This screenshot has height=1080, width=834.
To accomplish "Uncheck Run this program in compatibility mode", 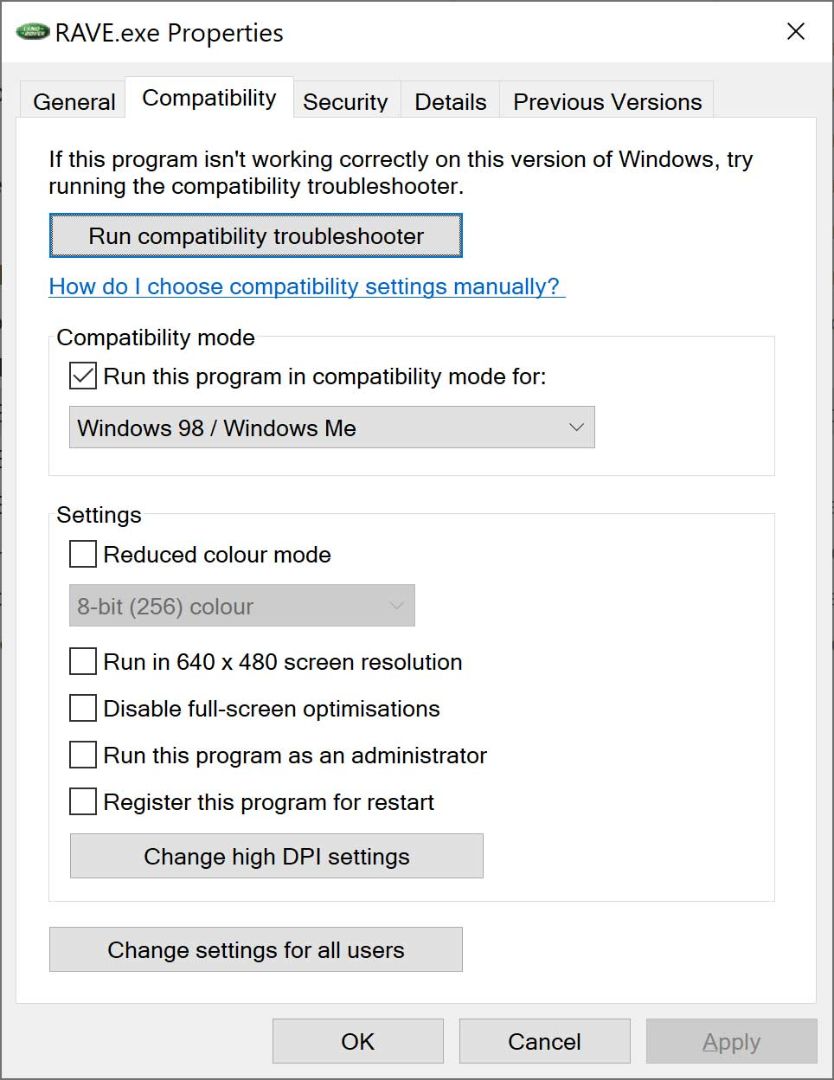I will 83,376.
